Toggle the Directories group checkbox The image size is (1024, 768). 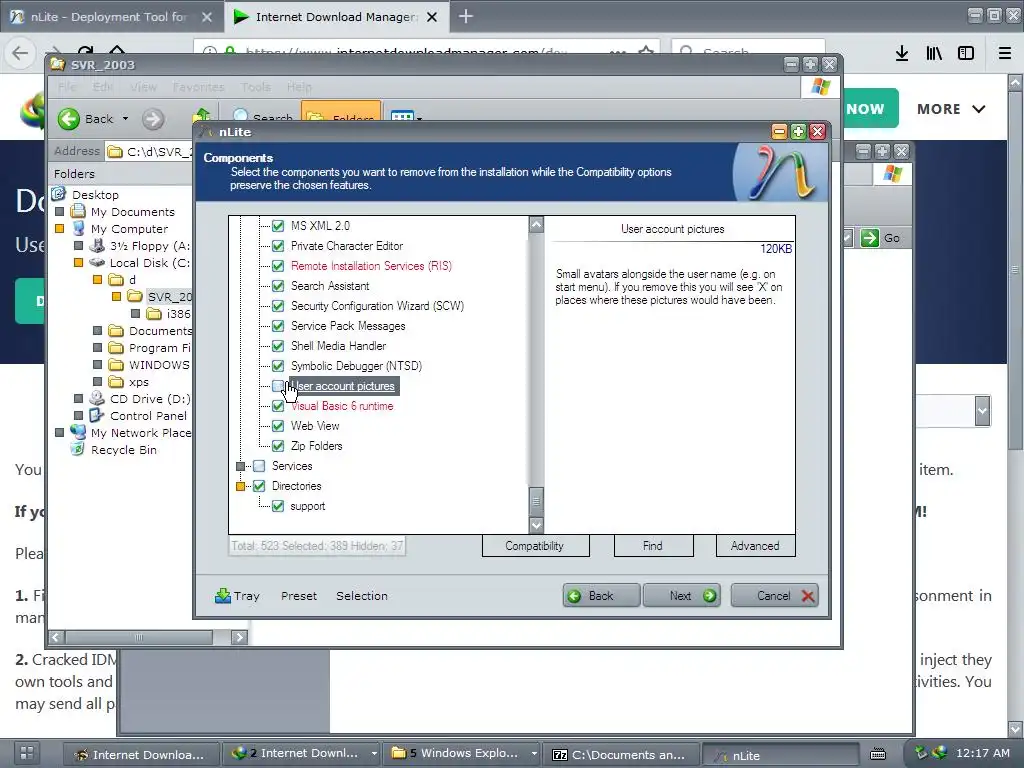click(x=259, y=486)
